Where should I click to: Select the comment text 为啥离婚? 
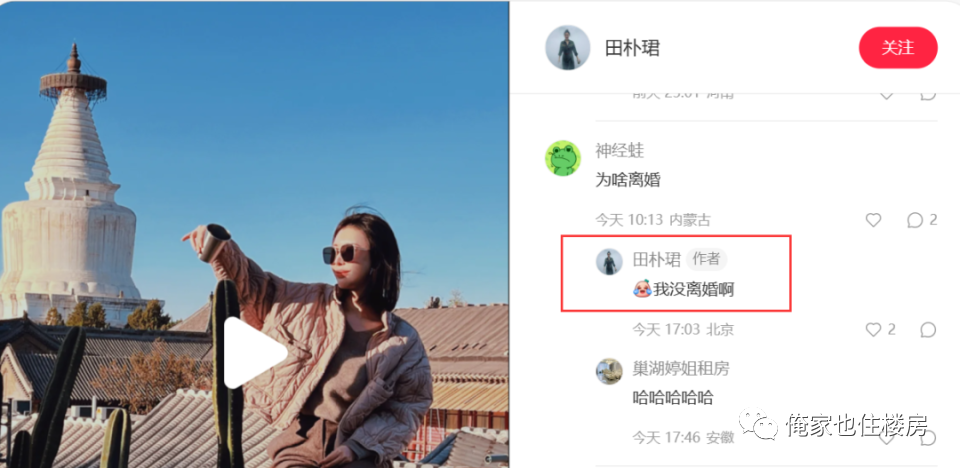click(628, 179)
